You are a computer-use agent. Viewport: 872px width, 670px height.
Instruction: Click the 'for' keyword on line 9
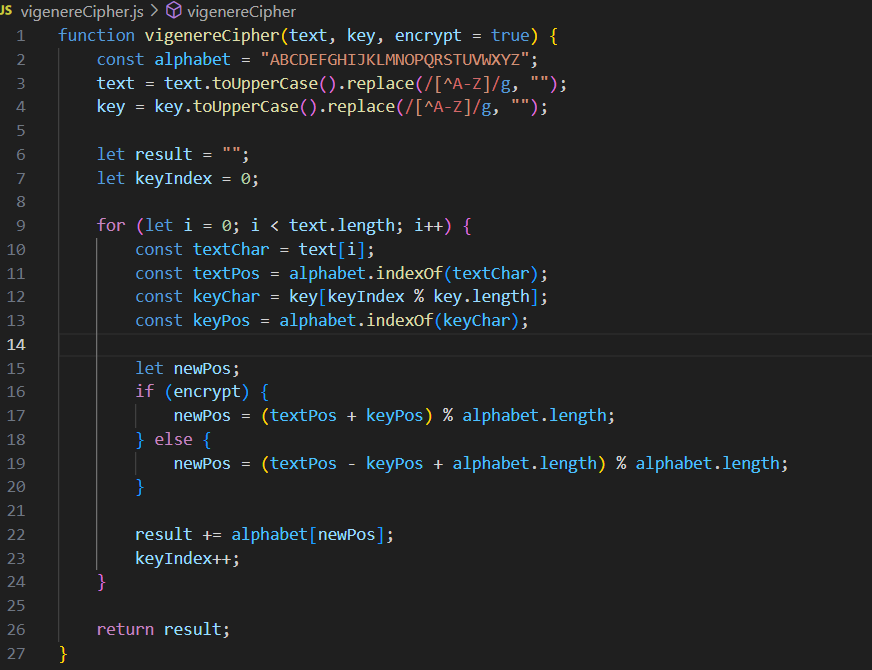point(111,225)
